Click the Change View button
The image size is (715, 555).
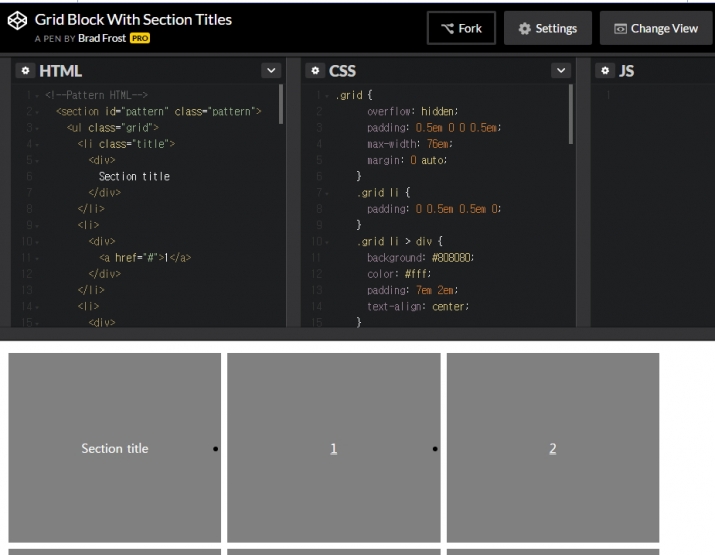coord(656,28)
